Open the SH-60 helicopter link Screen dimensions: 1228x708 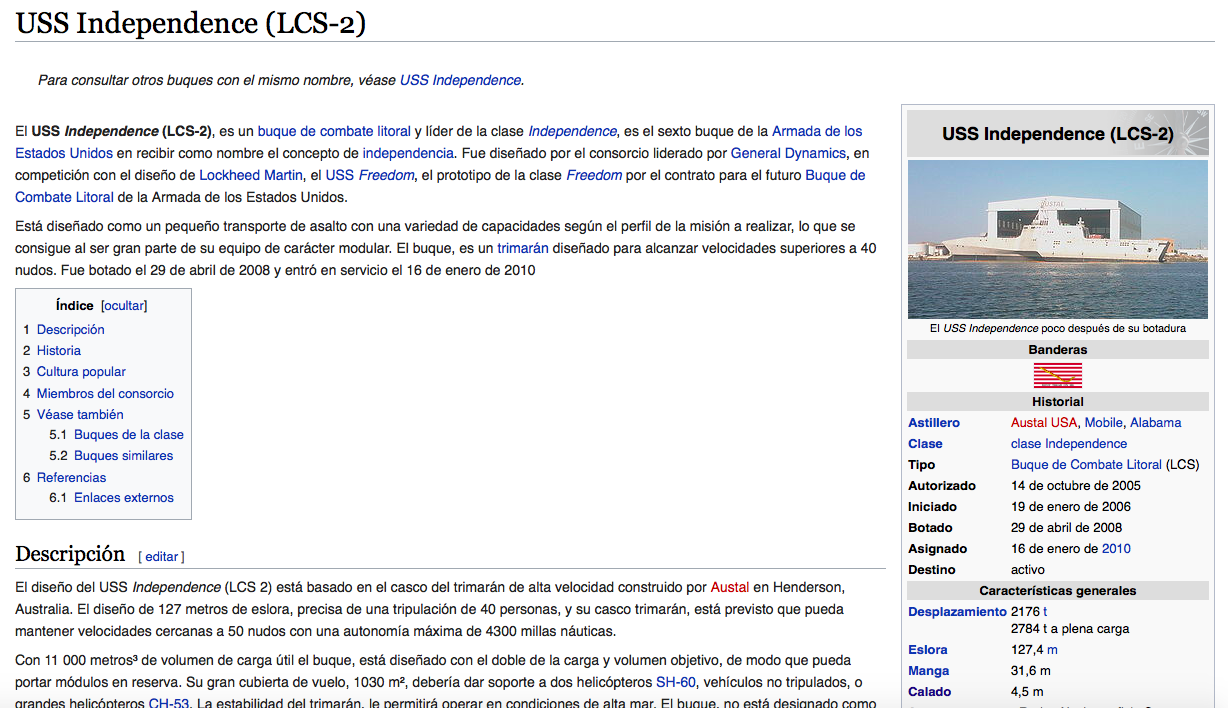[676, 682]
